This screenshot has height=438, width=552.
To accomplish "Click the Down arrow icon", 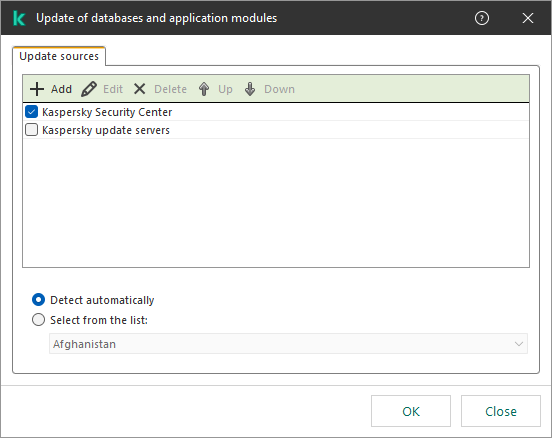I will [x=250, y=89].
